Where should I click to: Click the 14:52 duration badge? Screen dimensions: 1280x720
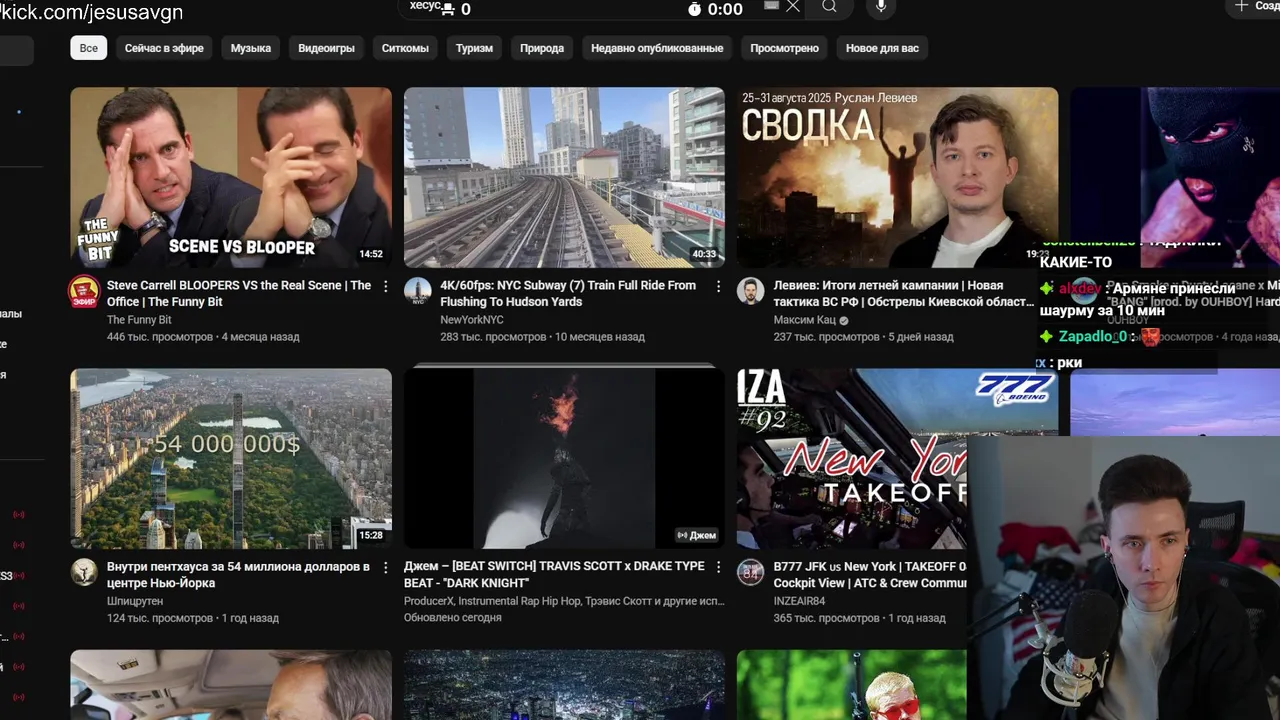tap(371, 254)
